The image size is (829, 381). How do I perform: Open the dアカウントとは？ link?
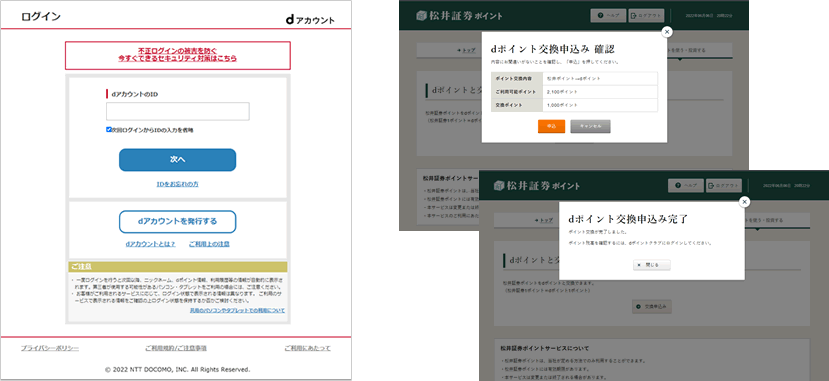(150, 244)
